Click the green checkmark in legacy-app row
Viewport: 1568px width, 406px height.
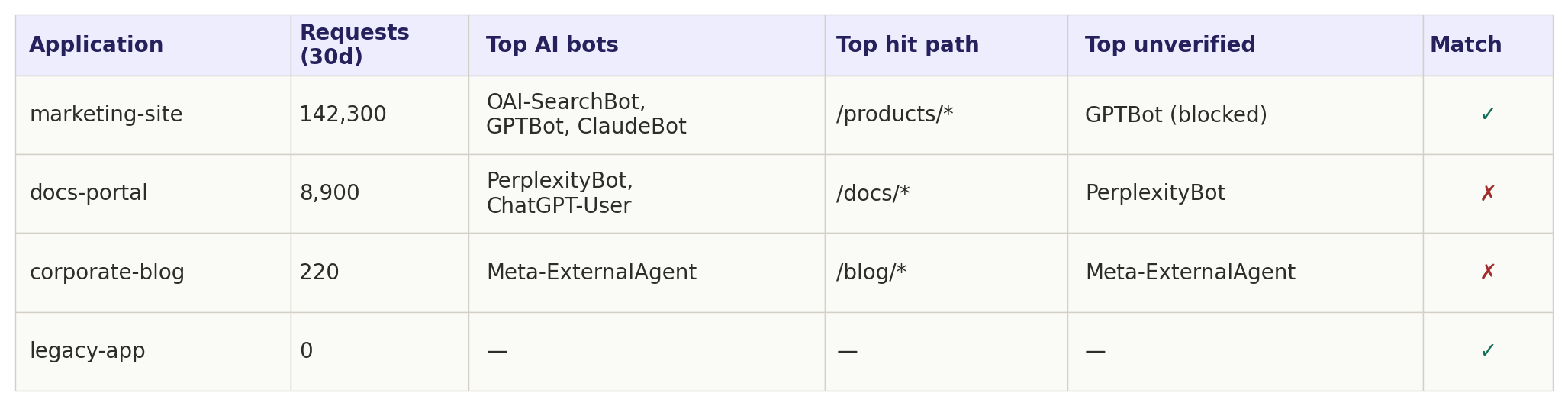click(1487, 351)
